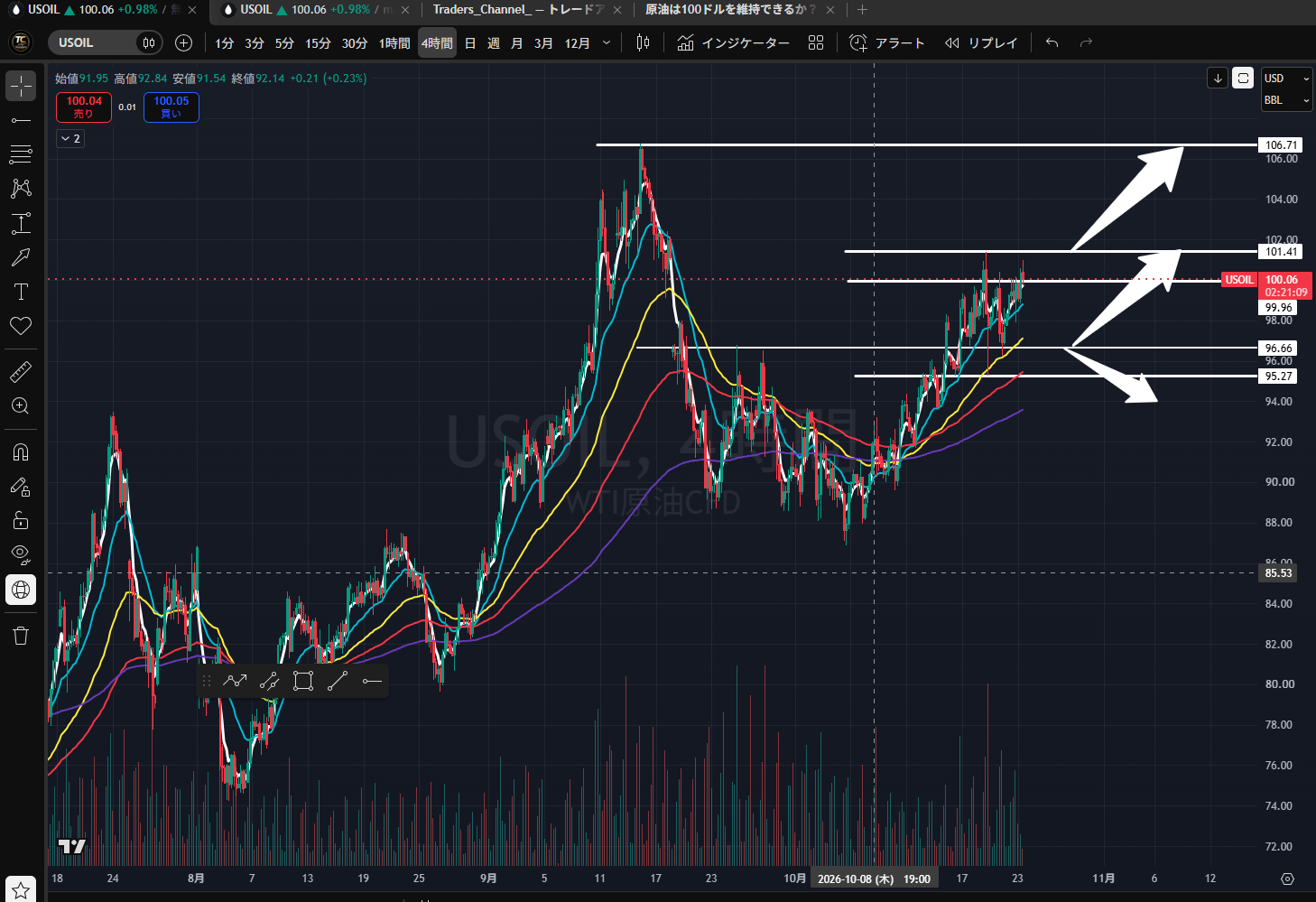Image resolution: width=1316 pixels, height=902 pixels.
Task: Undo the last chart action
Action: click(x=1052, y=42)
